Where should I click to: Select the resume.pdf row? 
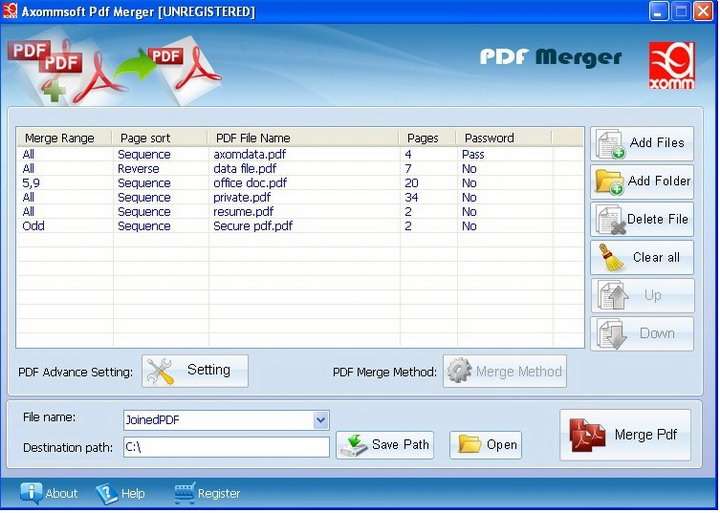click(x=300, y=212)
